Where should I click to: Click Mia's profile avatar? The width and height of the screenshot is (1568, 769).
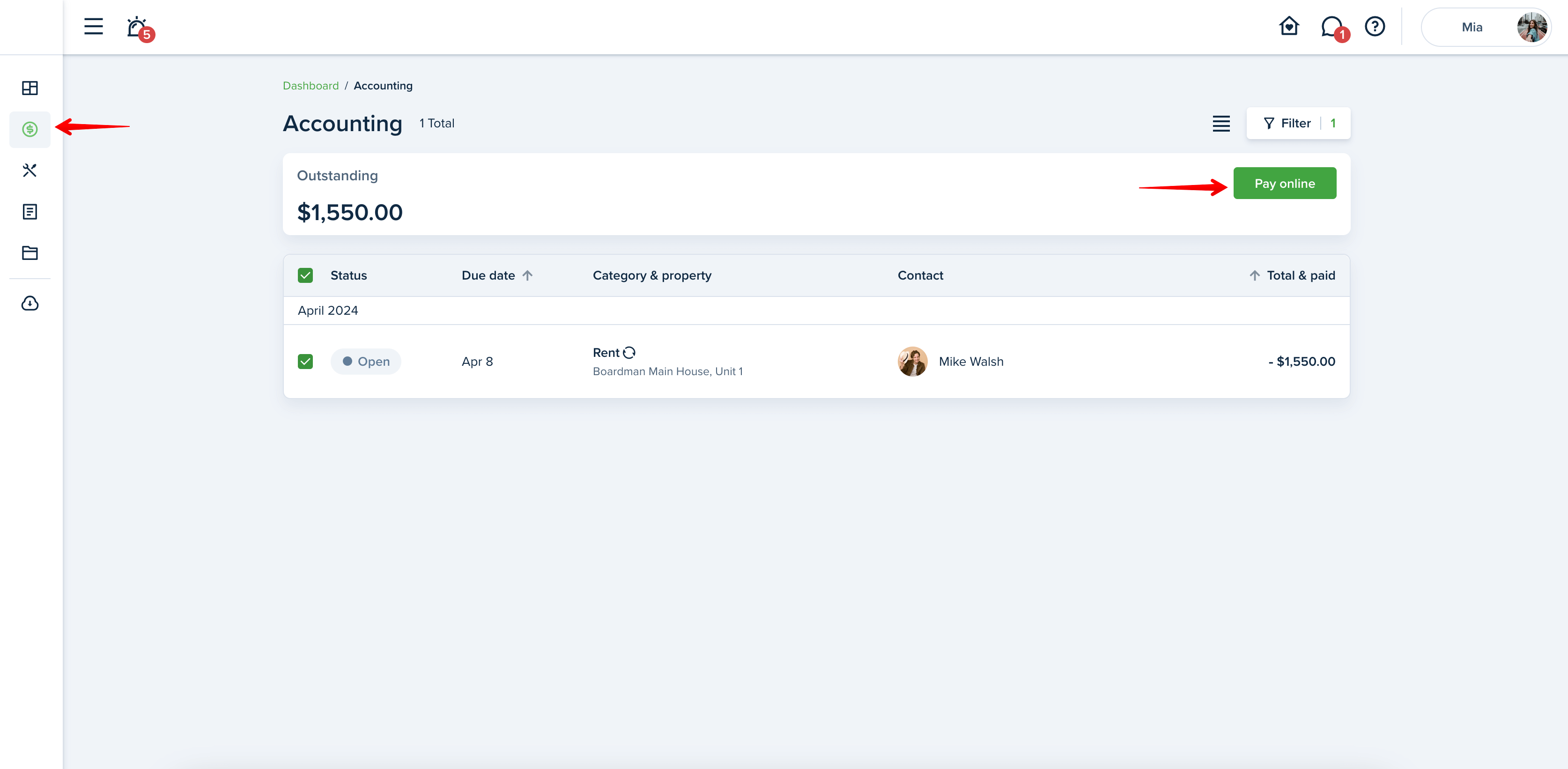pos(1531,28)
